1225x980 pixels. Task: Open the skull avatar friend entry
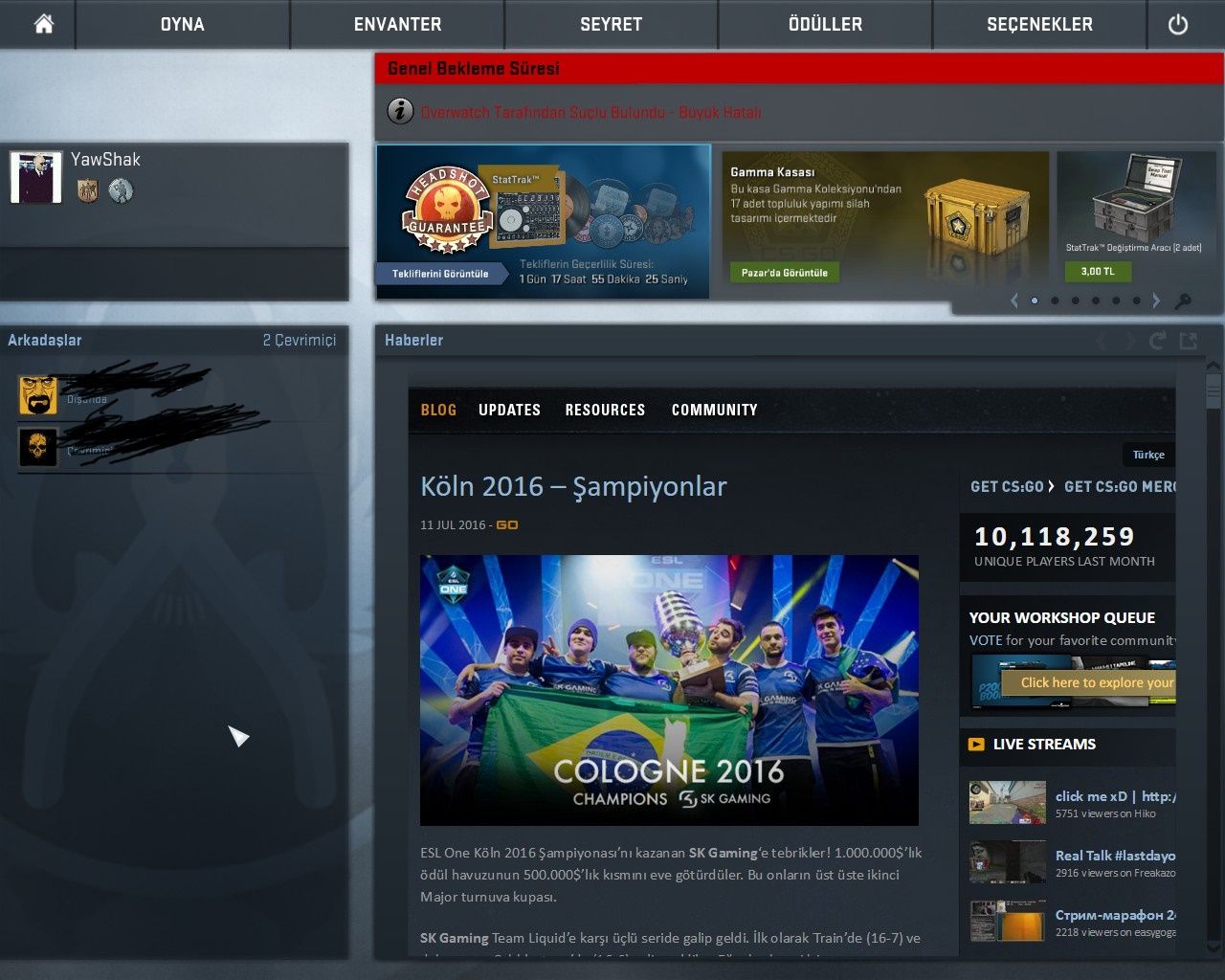[38, 447]
